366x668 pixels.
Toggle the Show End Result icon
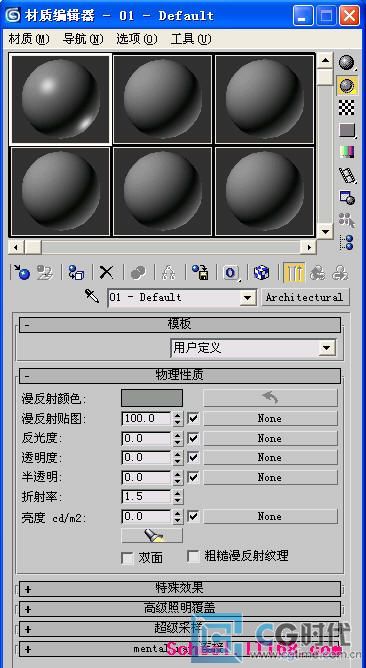pos(294,272)
